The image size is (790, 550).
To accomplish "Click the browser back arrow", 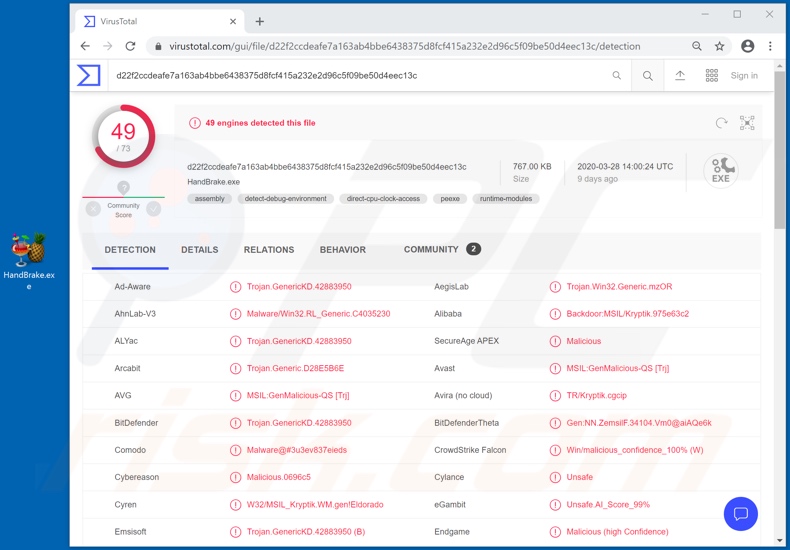I will pyautogui.click(x=85, y=46).
